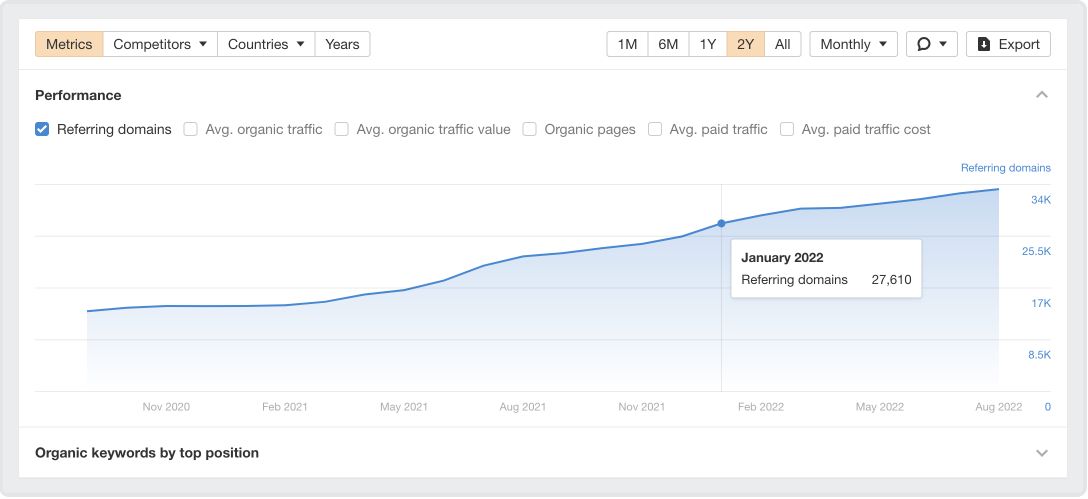
Task: Click the May 2022 axis label
Action: click(880, 407)
